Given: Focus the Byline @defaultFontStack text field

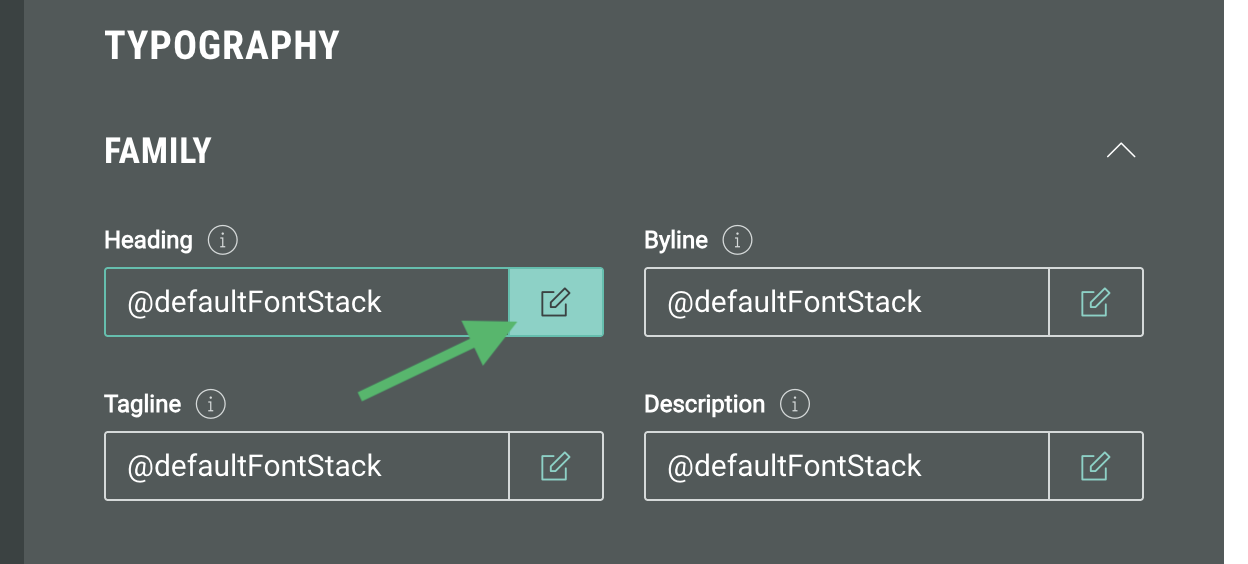Looking at the screenshot, I should [x=846, y=302].
